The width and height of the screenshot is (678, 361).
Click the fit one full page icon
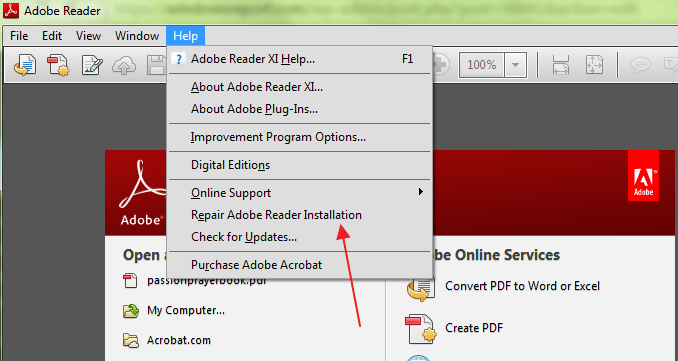point(595,65)
